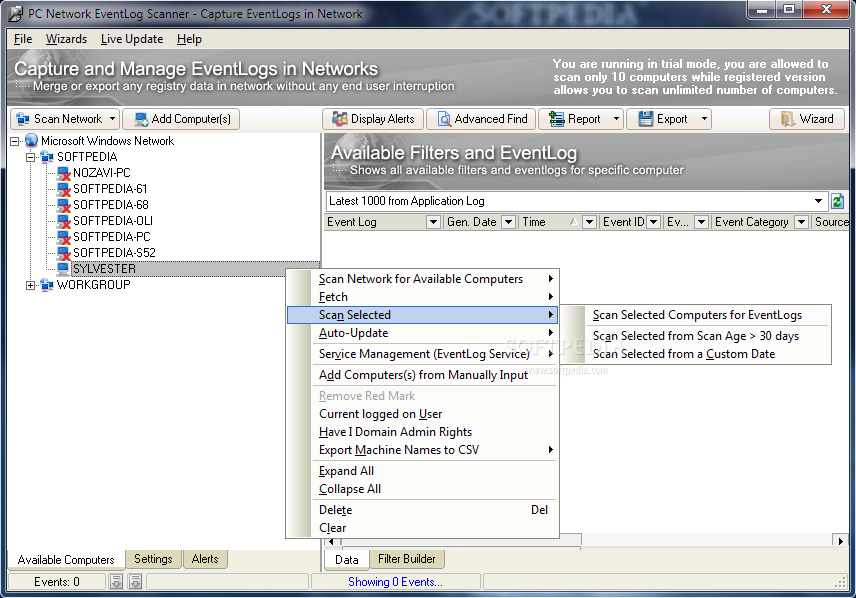Open the Help menu
This screenshot has height=598, width=856.
(189, 39)
